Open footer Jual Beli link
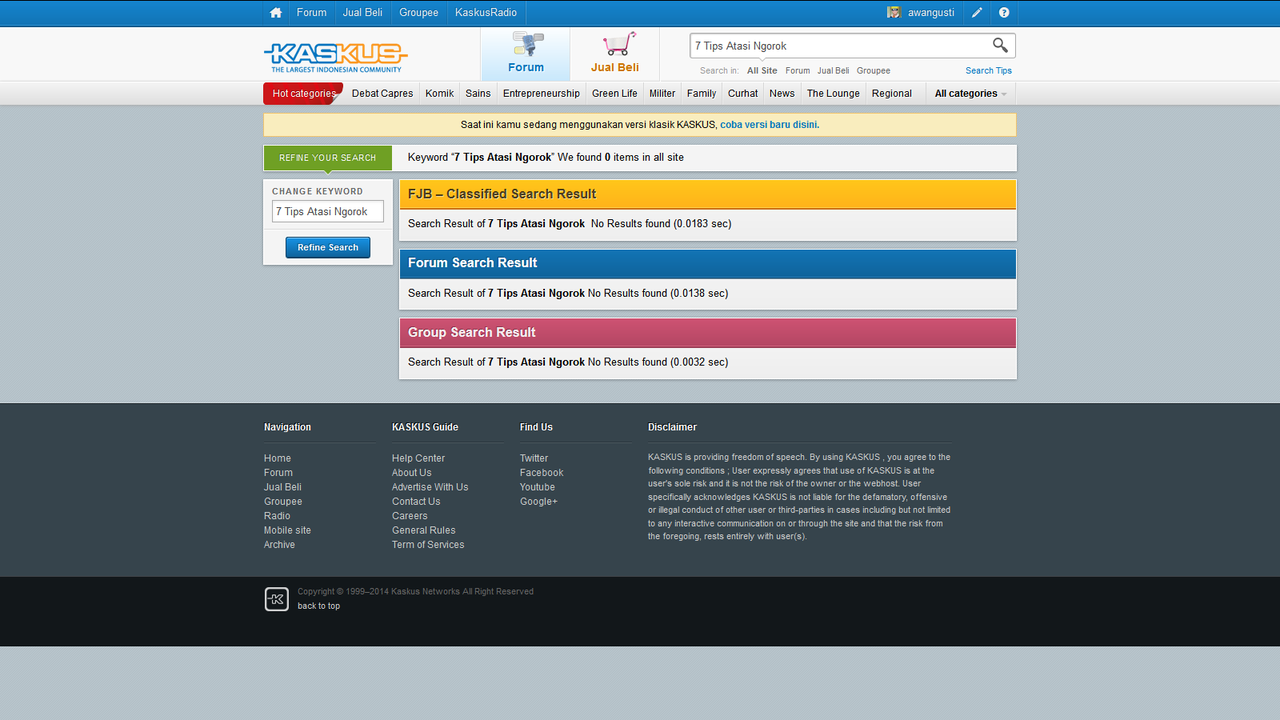 [x=283, y=487]
